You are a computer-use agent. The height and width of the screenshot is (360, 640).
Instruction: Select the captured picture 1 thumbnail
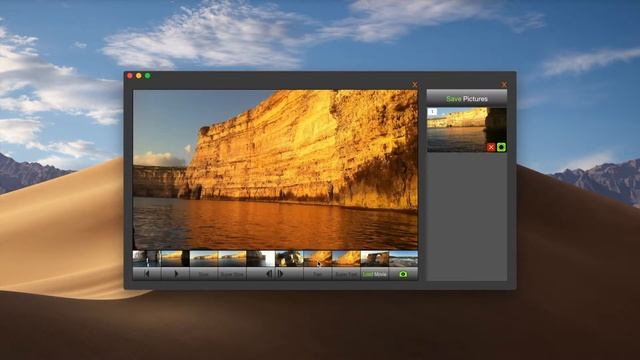coord(467,130)
